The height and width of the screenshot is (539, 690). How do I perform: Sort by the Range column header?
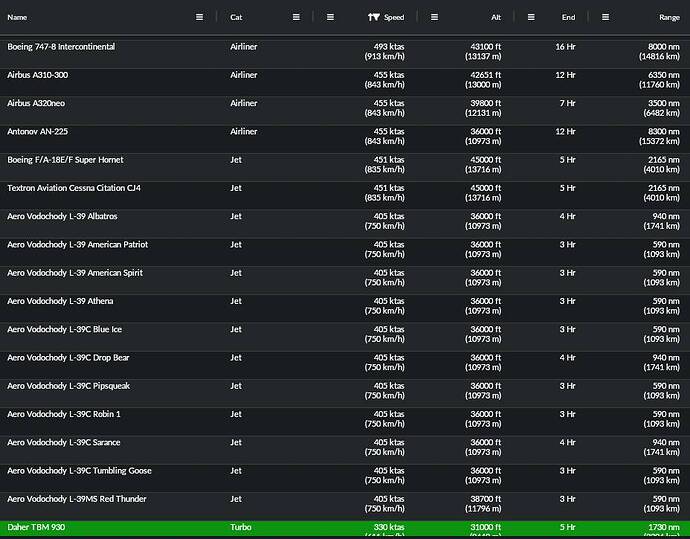[x=669, y=17]
